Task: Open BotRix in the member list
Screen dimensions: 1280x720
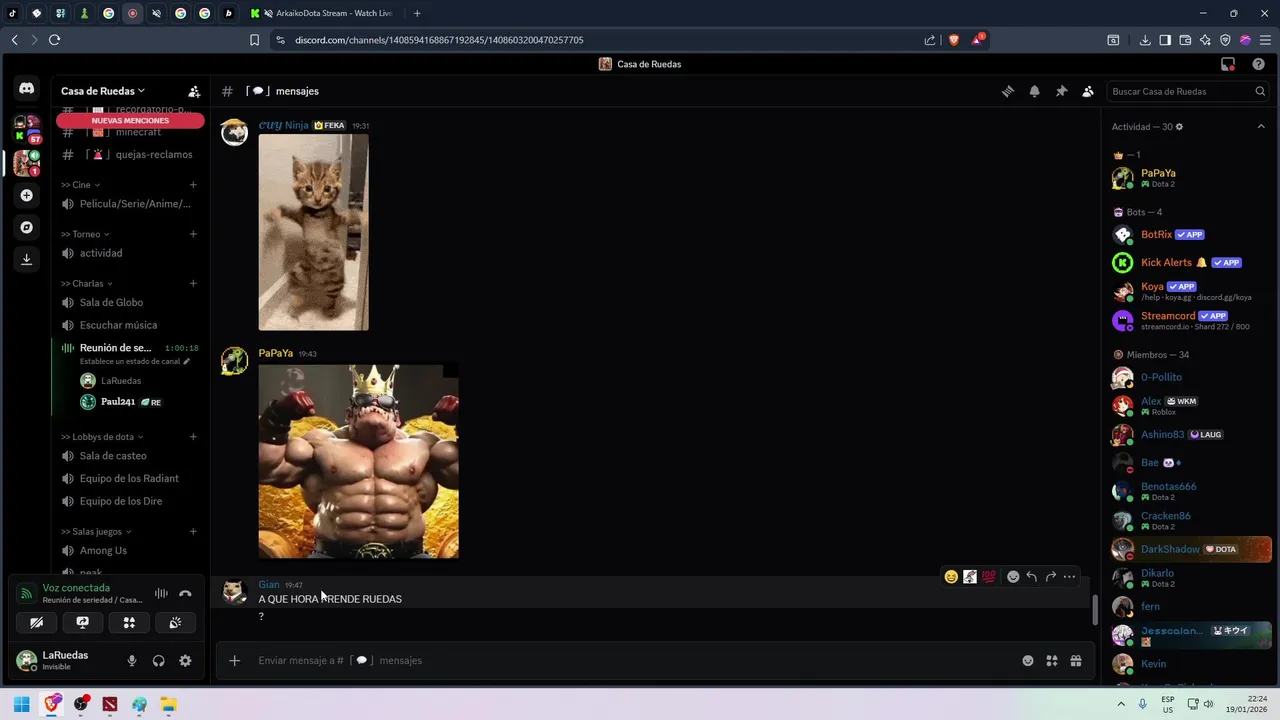Action: (1190, 235)
